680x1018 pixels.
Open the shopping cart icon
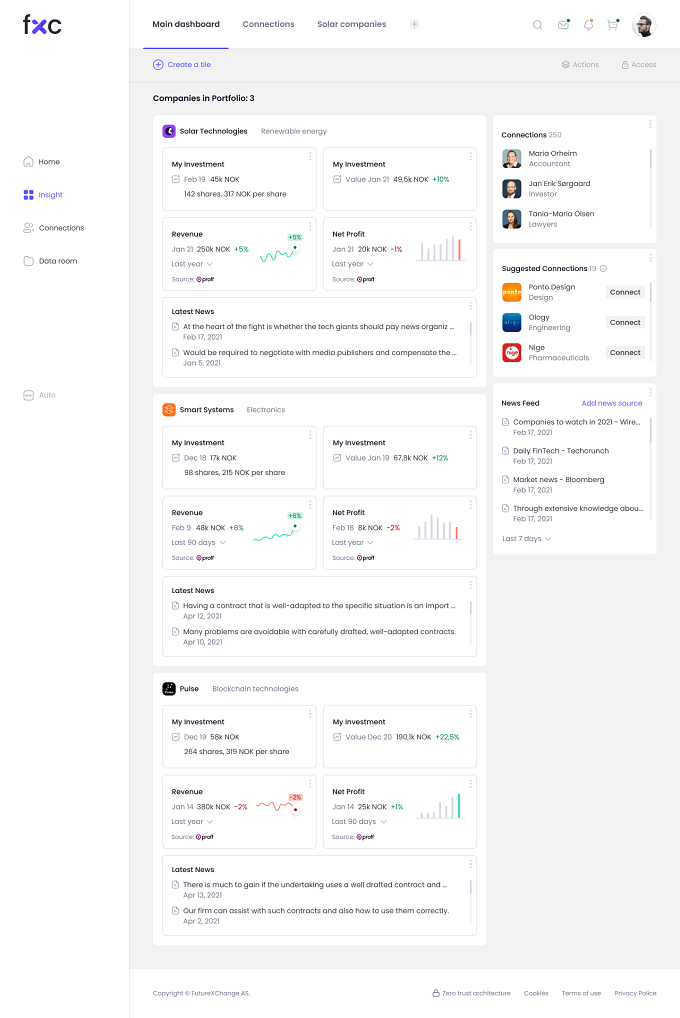click(x=612, y=25)
